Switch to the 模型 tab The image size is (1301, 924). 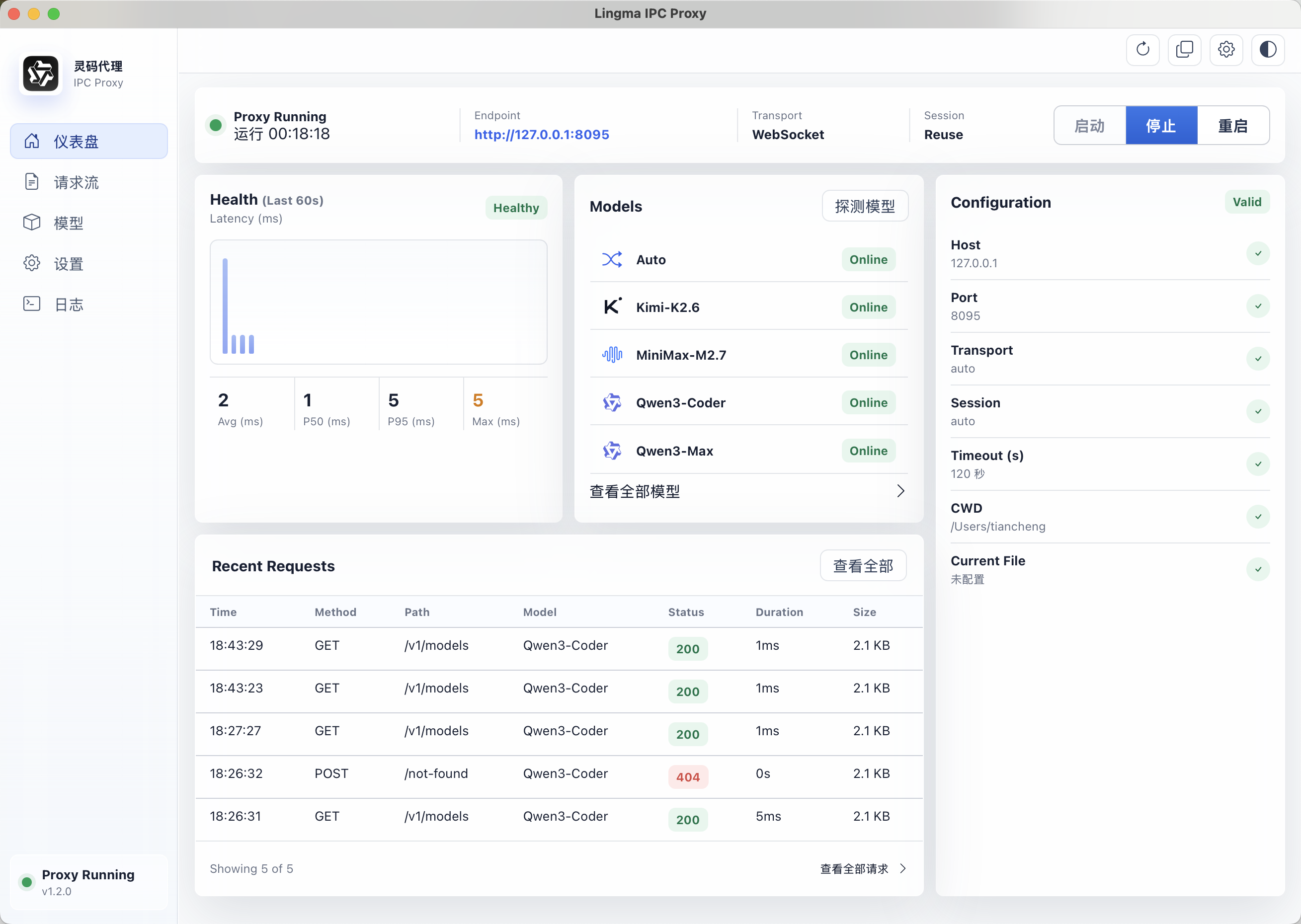(x=89, y=223)
